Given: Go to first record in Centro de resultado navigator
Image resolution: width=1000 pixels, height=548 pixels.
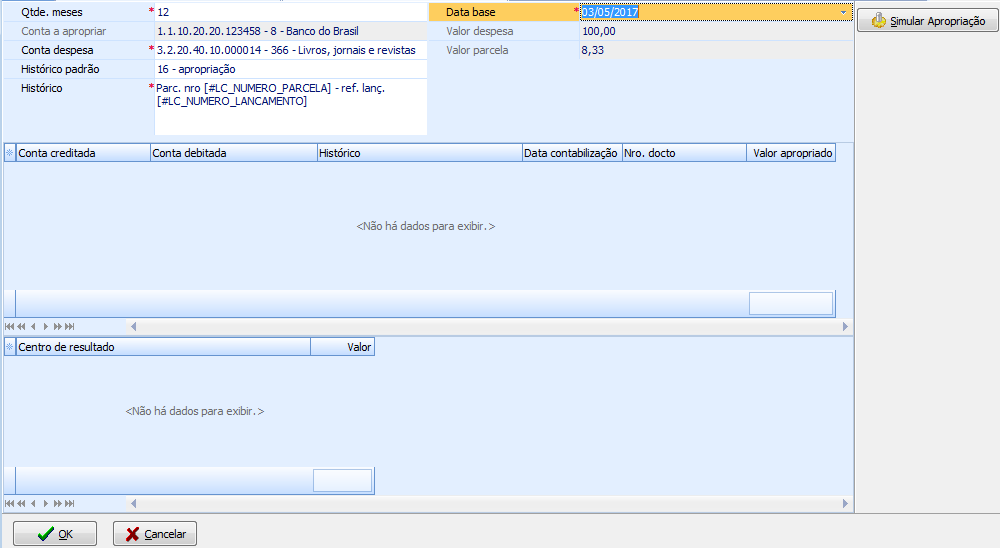Looking at the screenshot, I should pyautogui.click(x=9, y=503).
